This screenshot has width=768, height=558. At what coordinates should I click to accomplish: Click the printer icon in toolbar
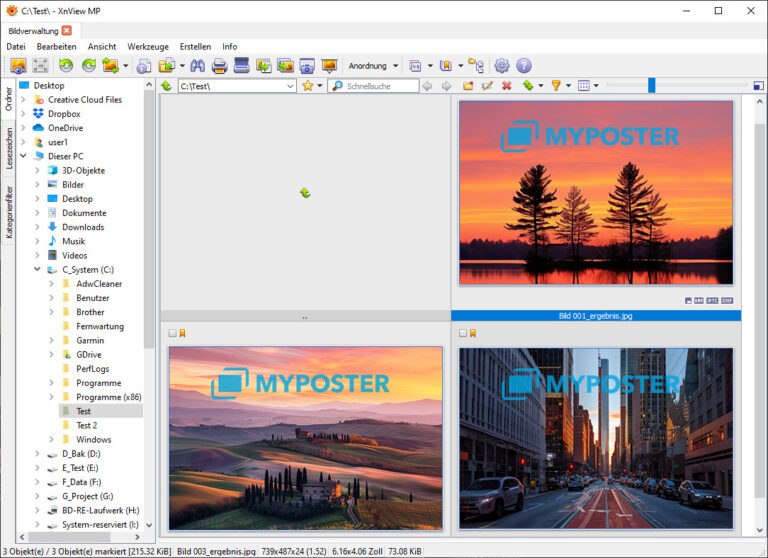click(x=219, y=66)
